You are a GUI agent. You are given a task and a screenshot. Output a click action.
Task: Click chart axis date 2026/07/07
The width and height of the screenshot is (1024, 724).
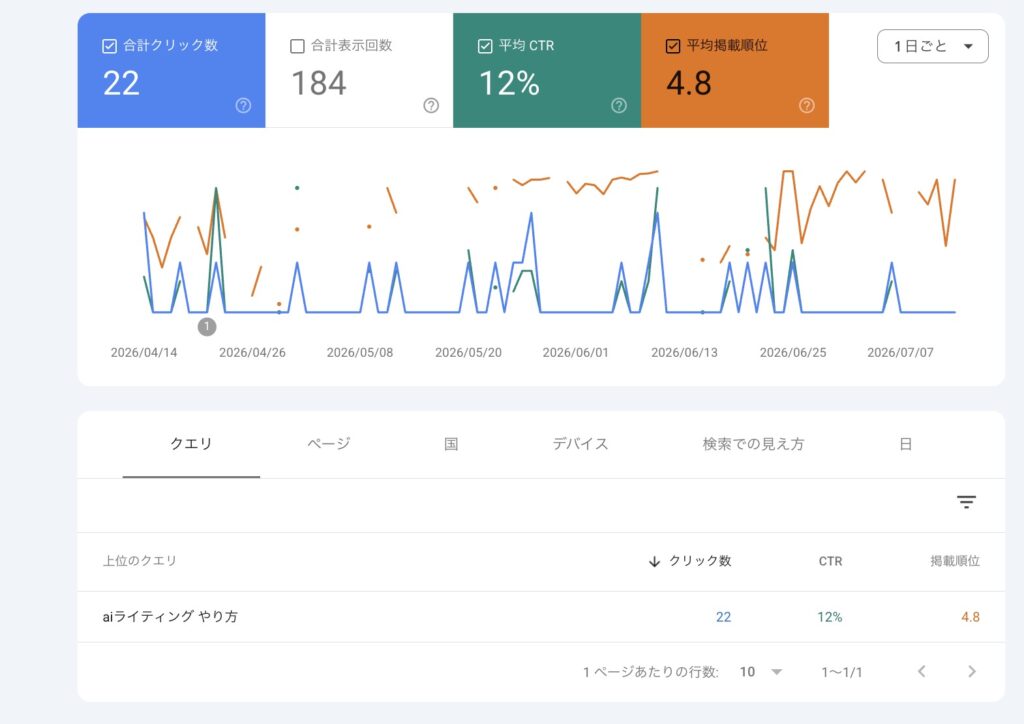[x=900, y=353]
